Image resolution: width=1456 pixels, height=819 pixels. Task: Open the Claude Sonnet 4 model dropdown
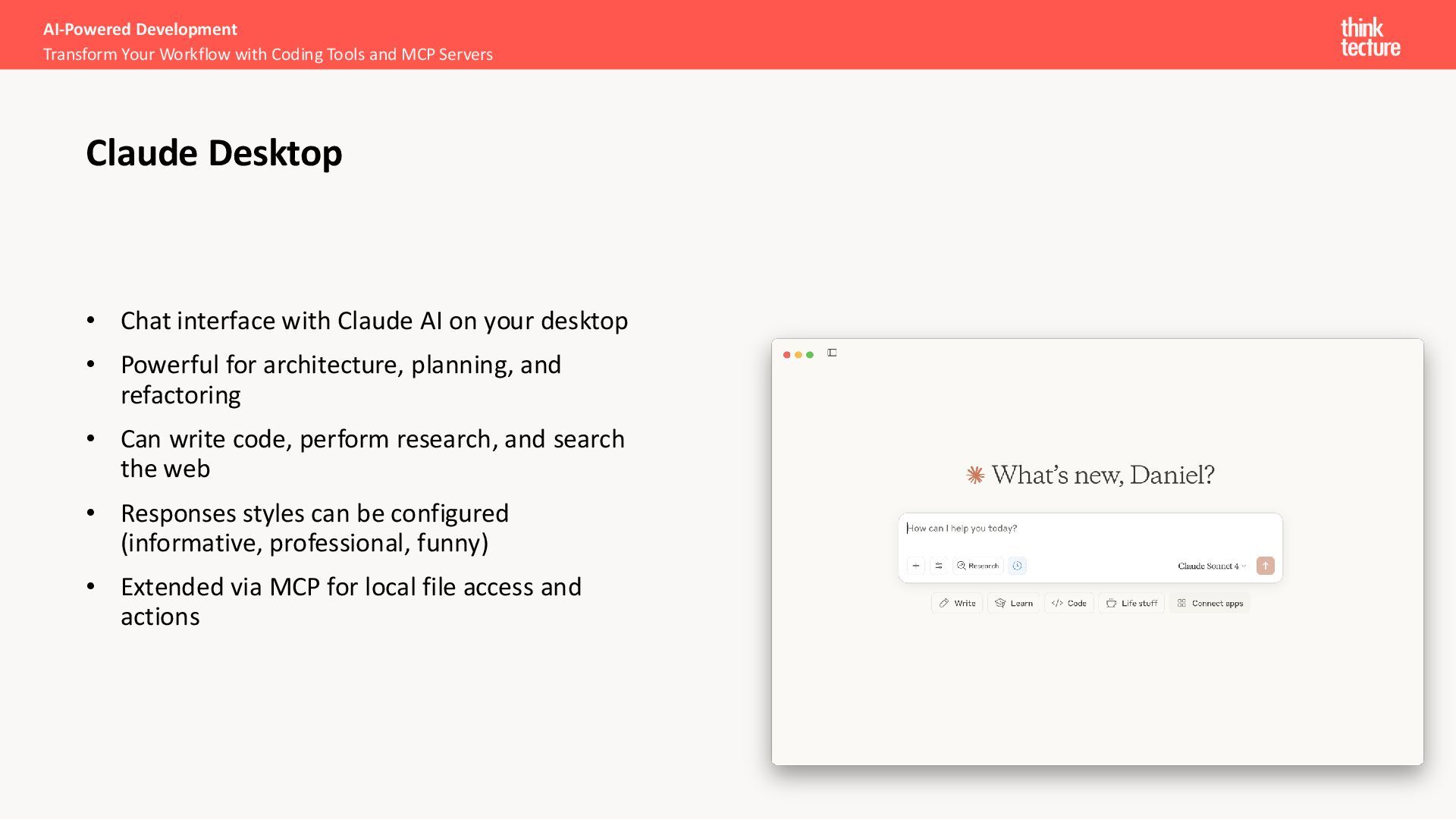1212,566
